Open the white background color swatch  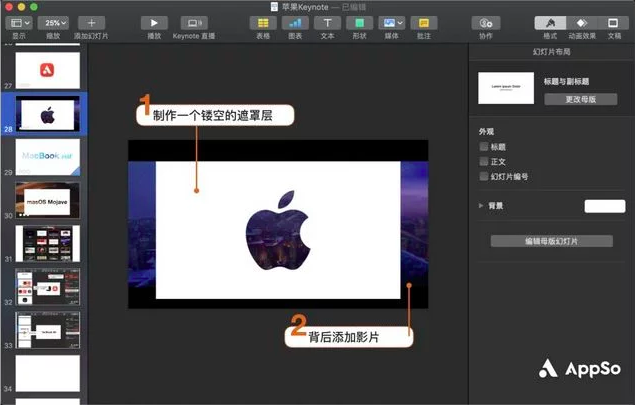click(x=605, y=206)
